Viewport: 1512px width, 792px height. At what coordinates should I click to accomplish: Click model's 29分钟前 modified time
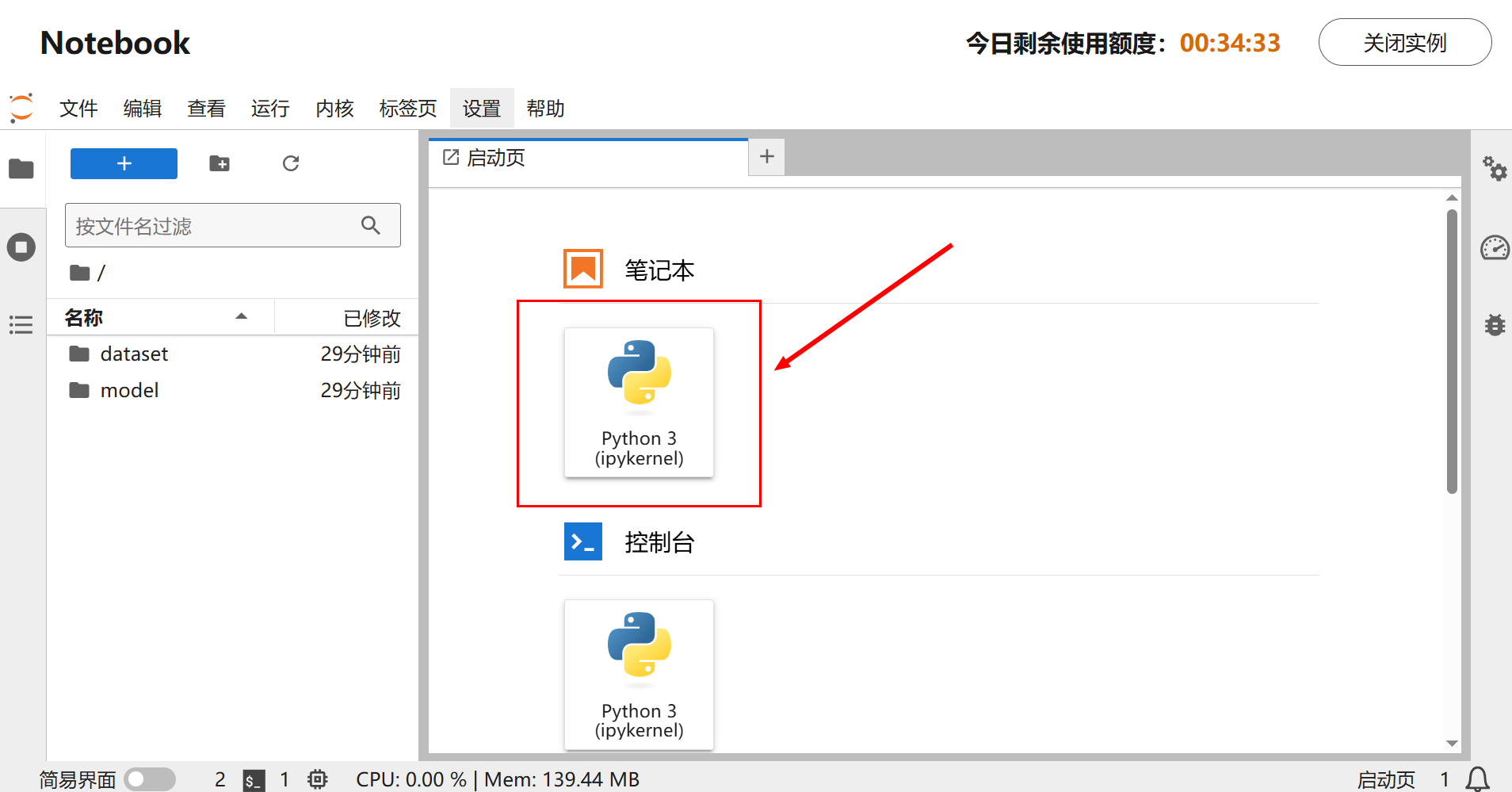[361, 390]
